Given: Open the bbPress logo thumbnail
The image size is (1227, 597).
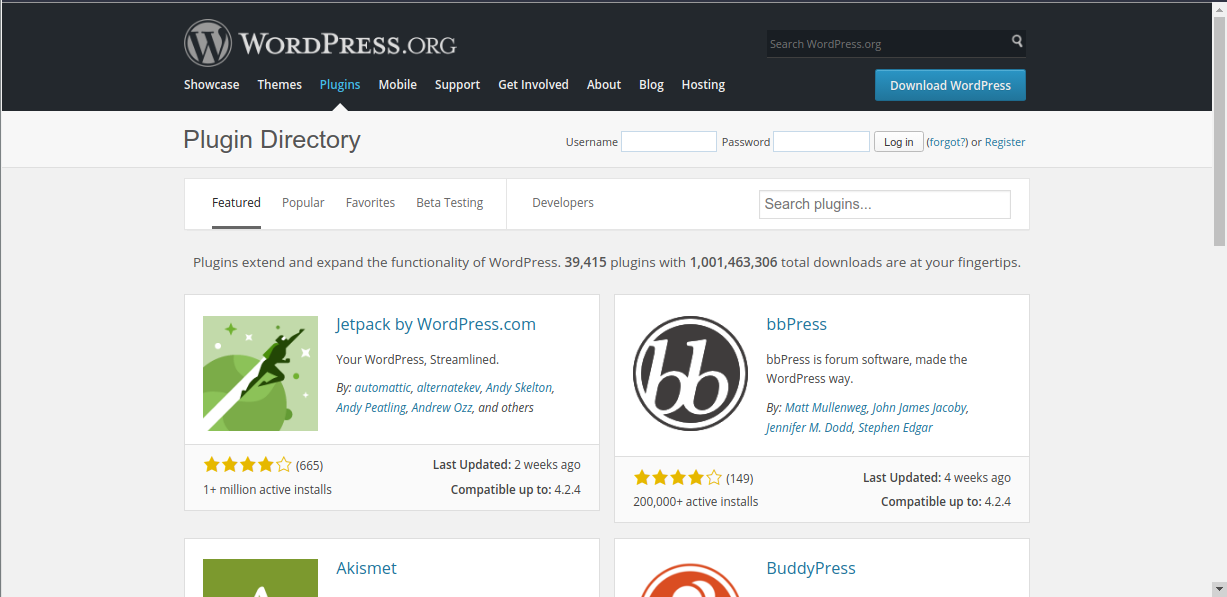Looking at the screenshot, I should pos(690,373).
